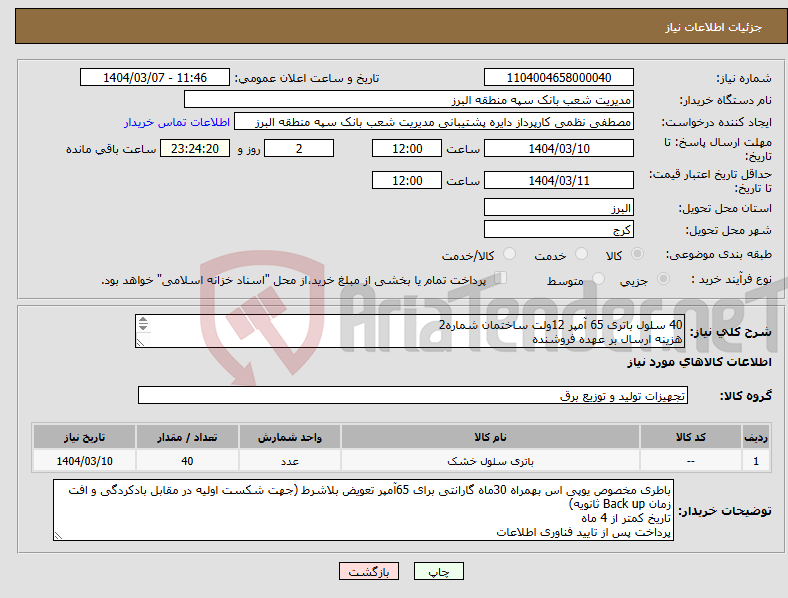Click the quantity cell showing 40
This screenshot has width=788, height=598.
(x=187, y=461)
